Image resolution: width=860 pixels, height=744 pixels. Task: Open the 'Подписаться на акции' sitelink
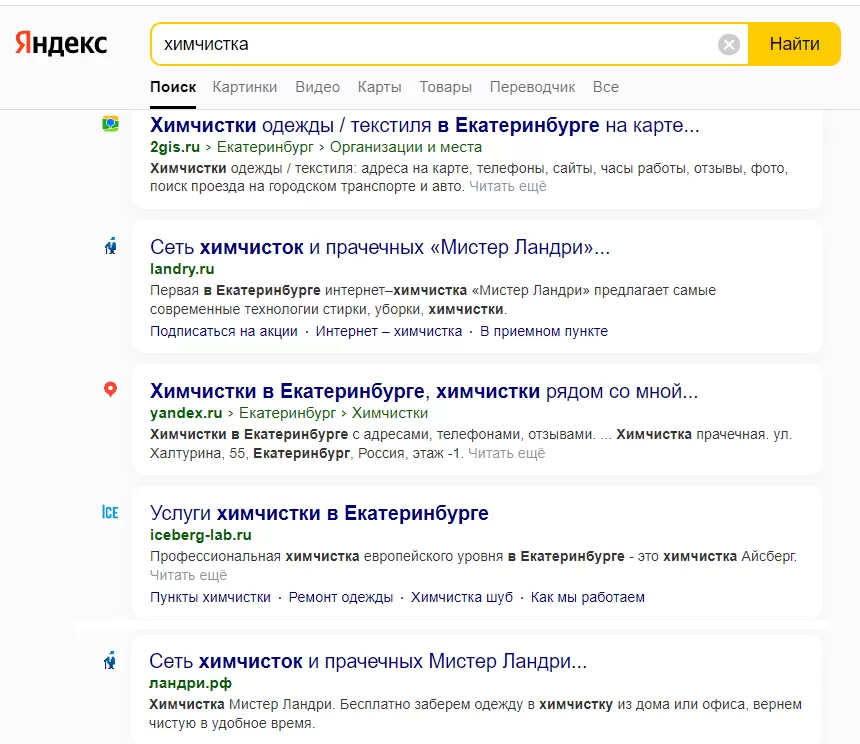224,331
